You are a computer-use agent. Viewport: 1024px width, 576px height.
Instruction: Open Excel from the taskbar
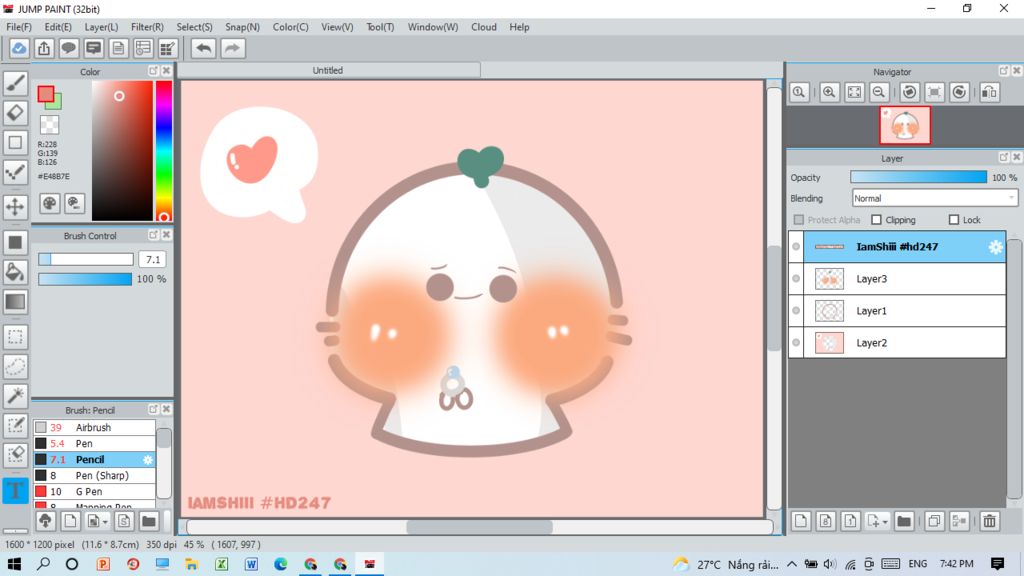[x=221, y=564]
